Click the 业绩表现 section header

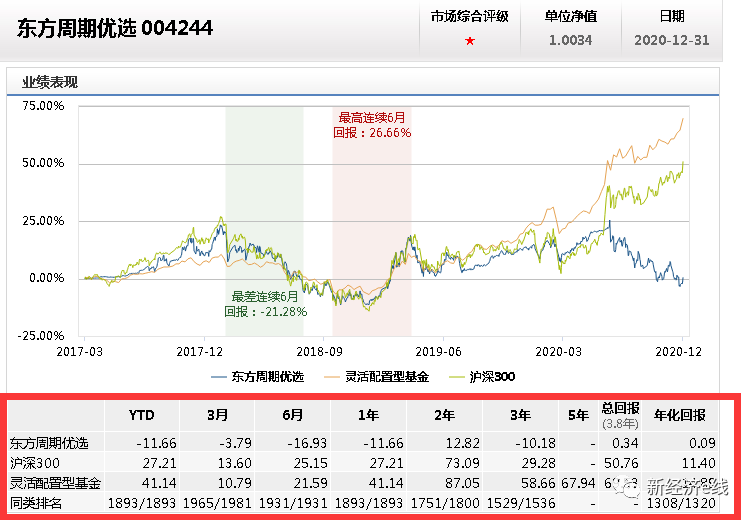(x=49, y=82)
